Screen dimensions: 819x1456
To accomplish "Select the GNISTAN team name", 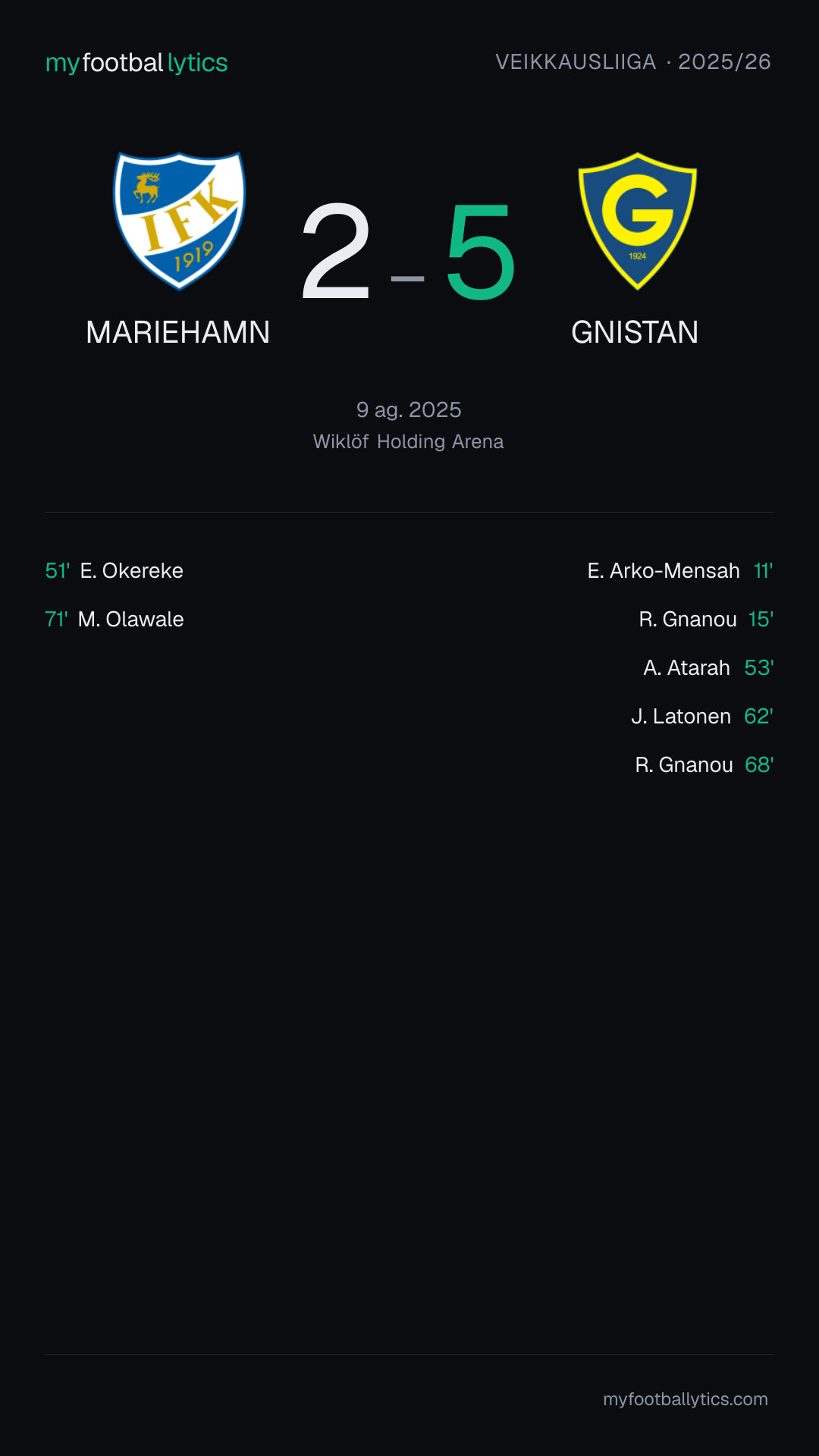I will [635, 332].
